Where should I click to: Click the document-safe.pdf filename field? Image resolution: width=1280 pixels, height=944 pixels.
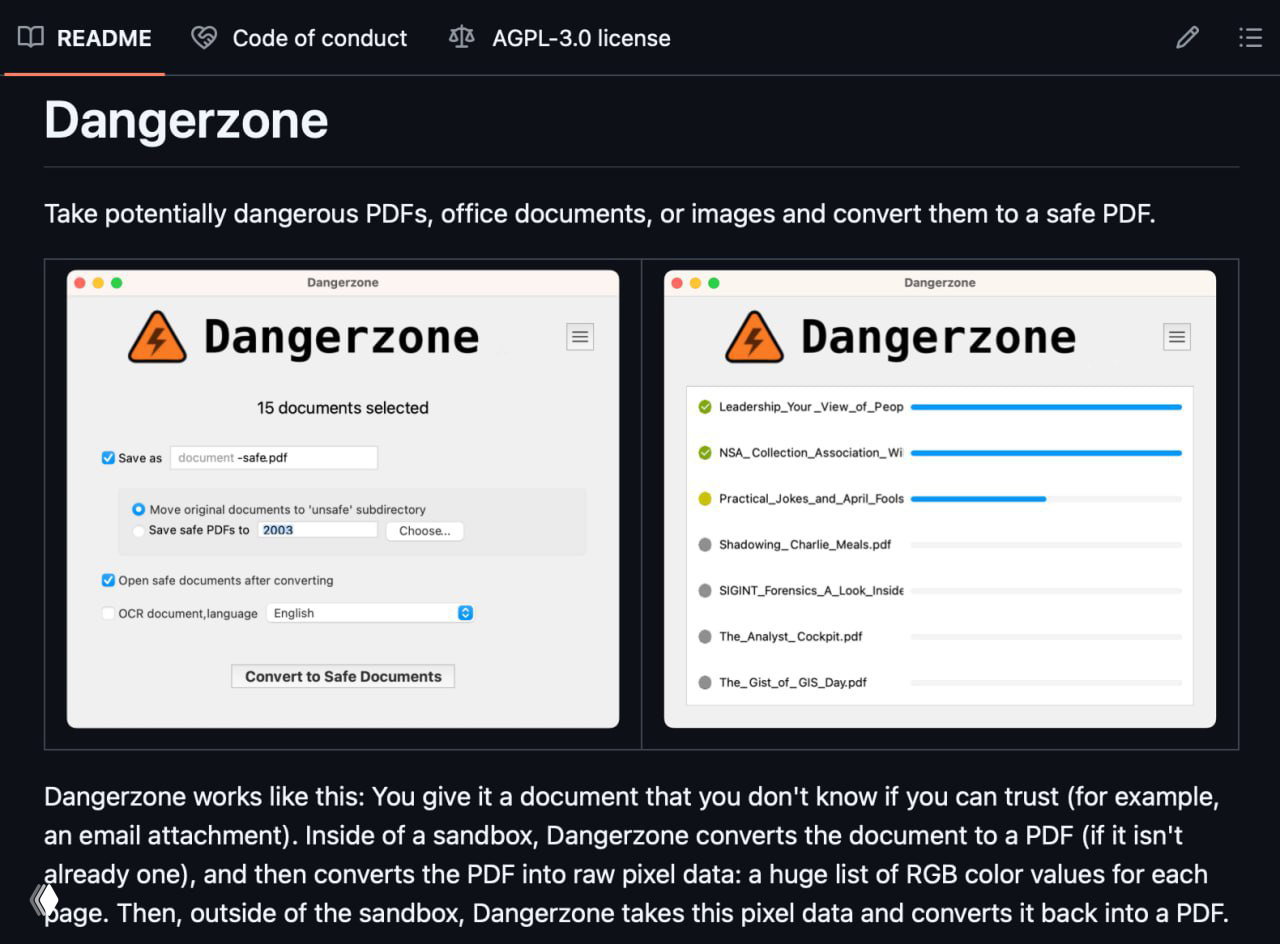273,458
